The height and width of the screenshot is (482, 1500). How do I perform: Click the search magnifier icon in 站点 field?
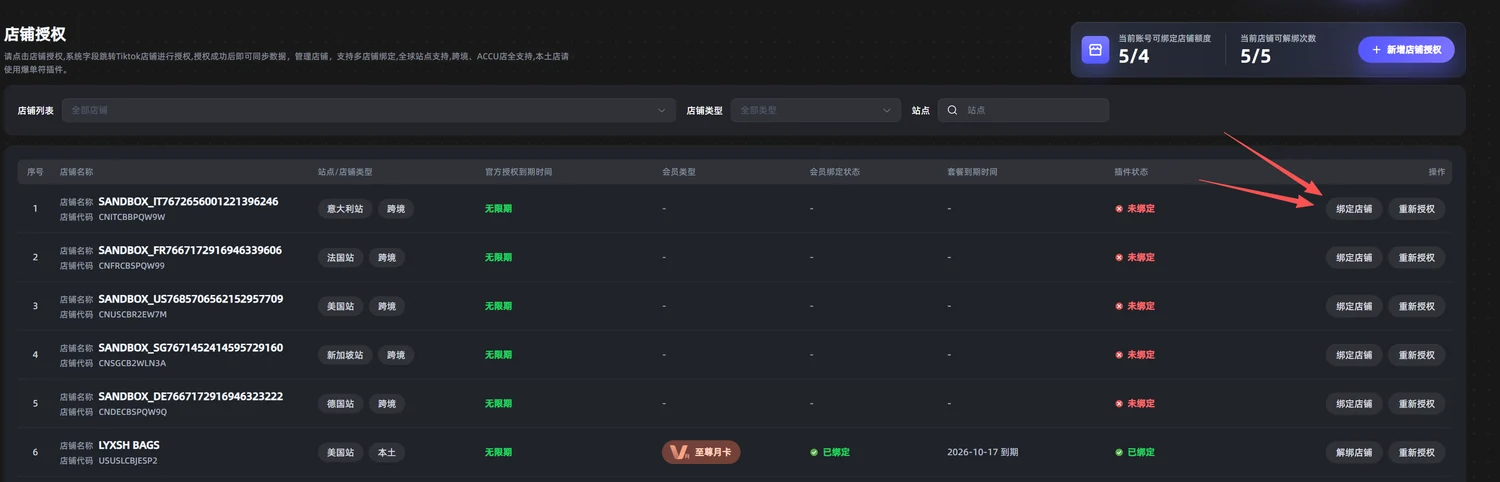[x=953, y=110]
